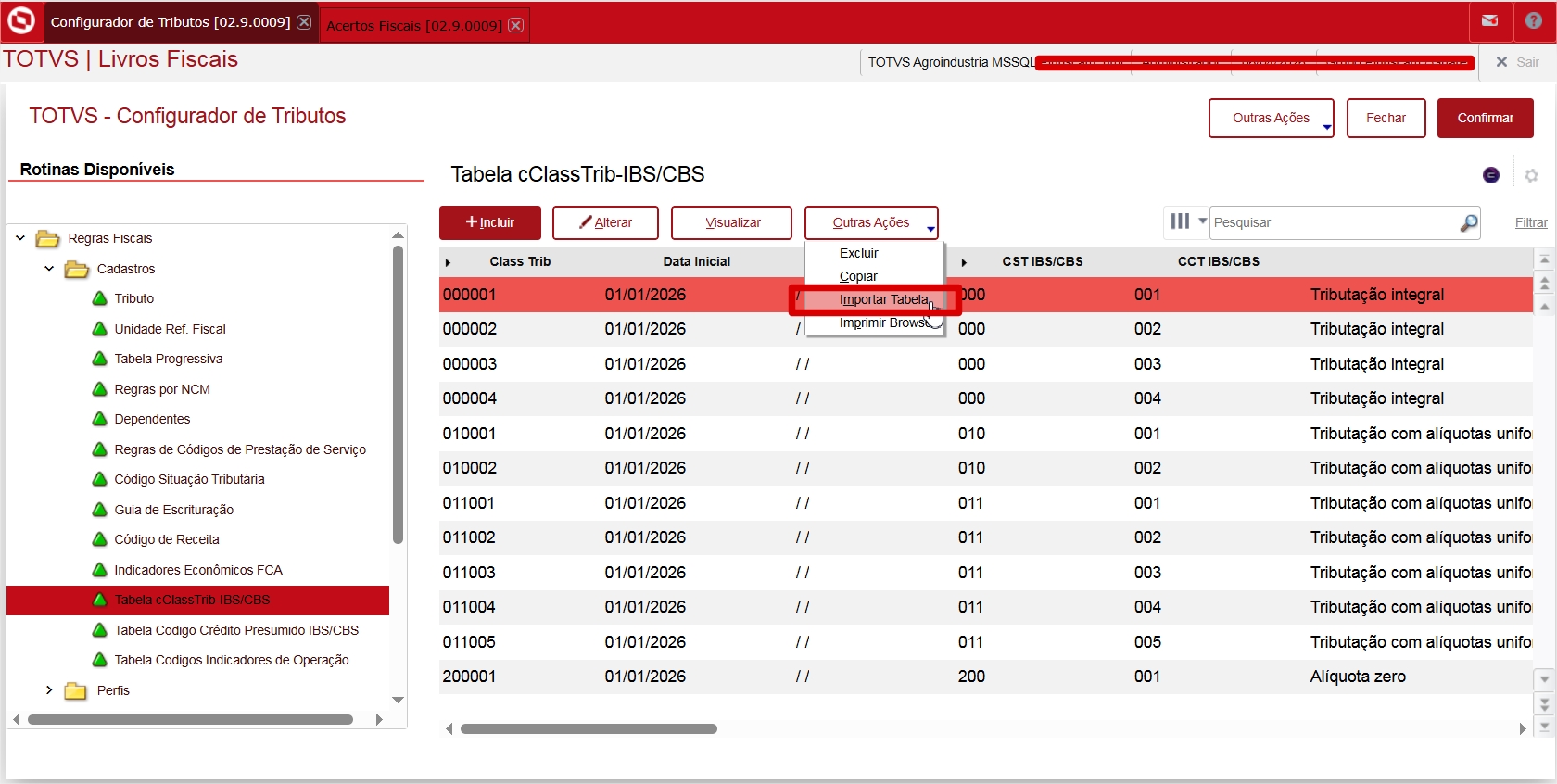The width and height of the screenshot is (1557, 784).
Task: Expand the Perfis folder
Action: pyautogui.click(x=49, y=690)
